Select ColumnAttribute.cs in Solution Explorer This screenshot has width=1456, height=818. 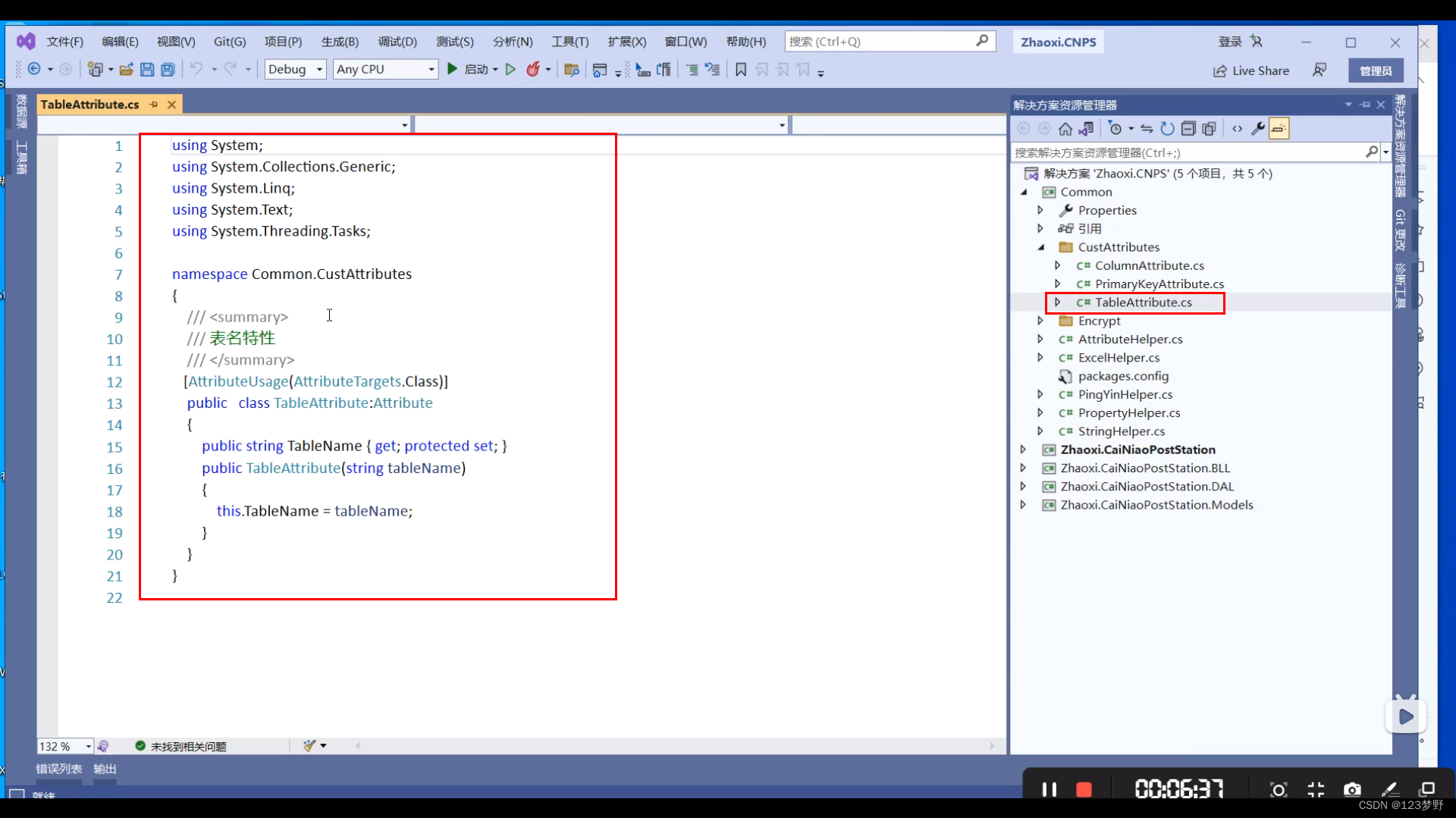click(1149, 265)
